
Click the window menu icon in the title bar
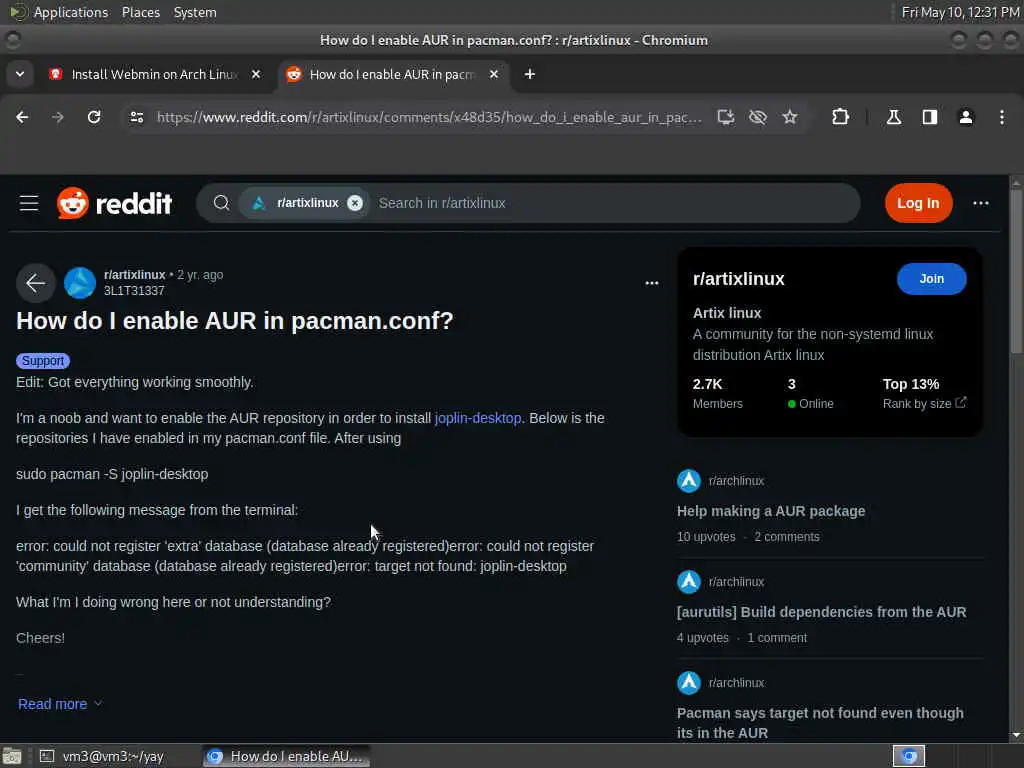point(12,40)
